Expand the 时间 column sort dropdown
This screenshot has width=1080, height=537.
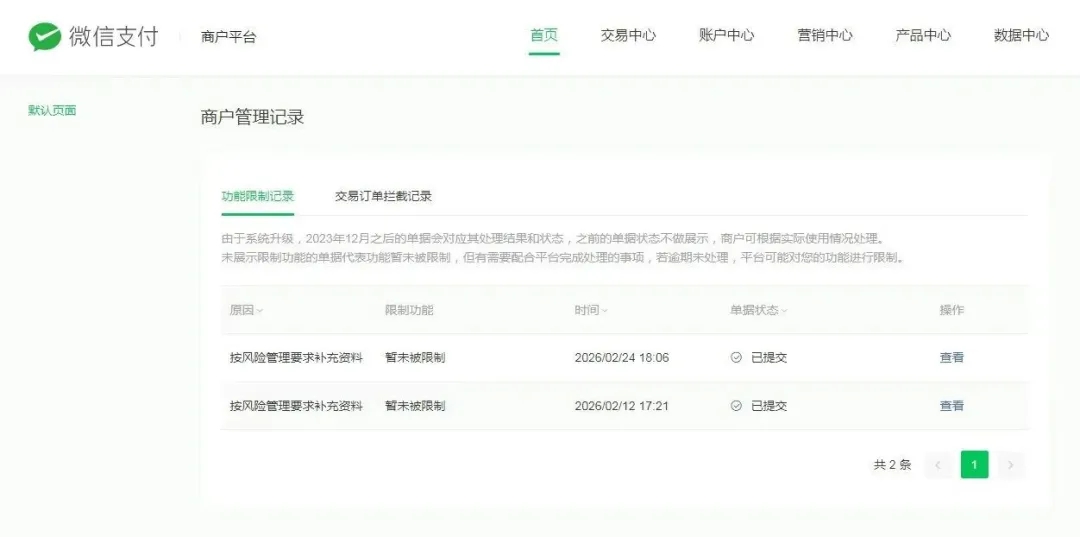click(604, 311)
